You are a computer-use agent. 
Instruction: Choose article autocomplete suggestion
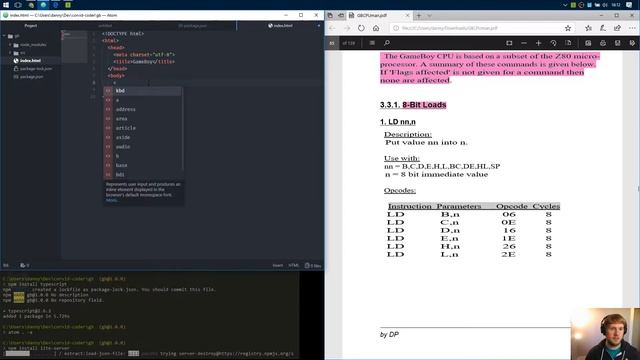[x=143, y=128]
